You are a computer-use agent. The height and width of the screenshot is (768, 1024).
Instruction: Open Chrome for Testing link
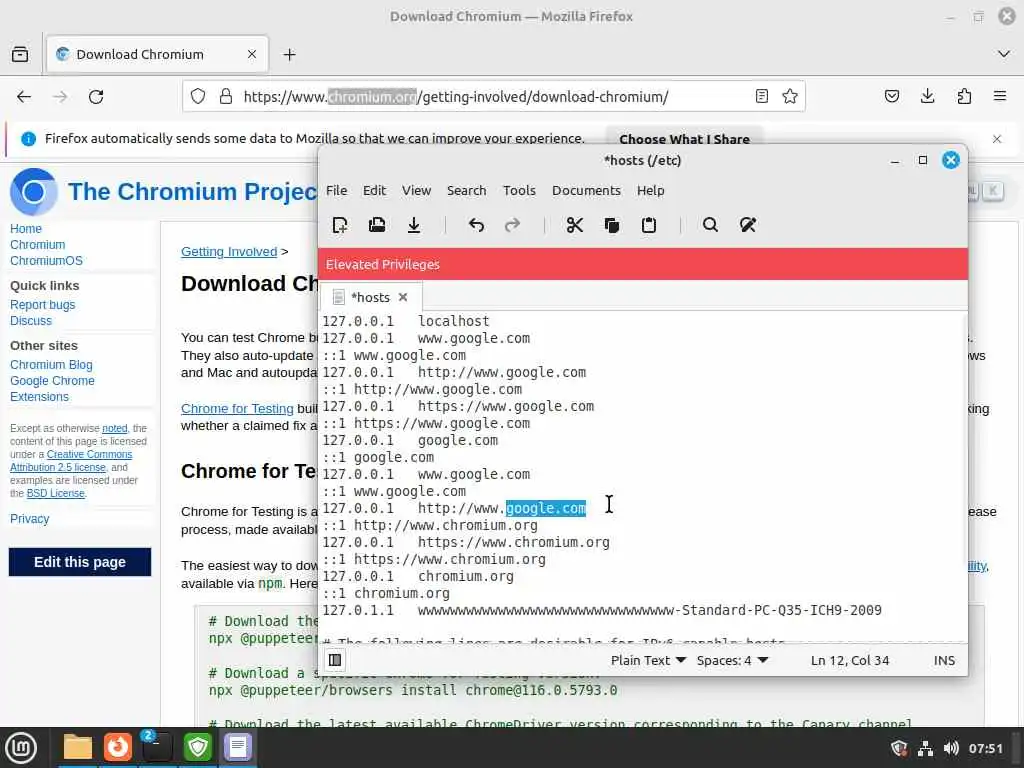[237, 408]
